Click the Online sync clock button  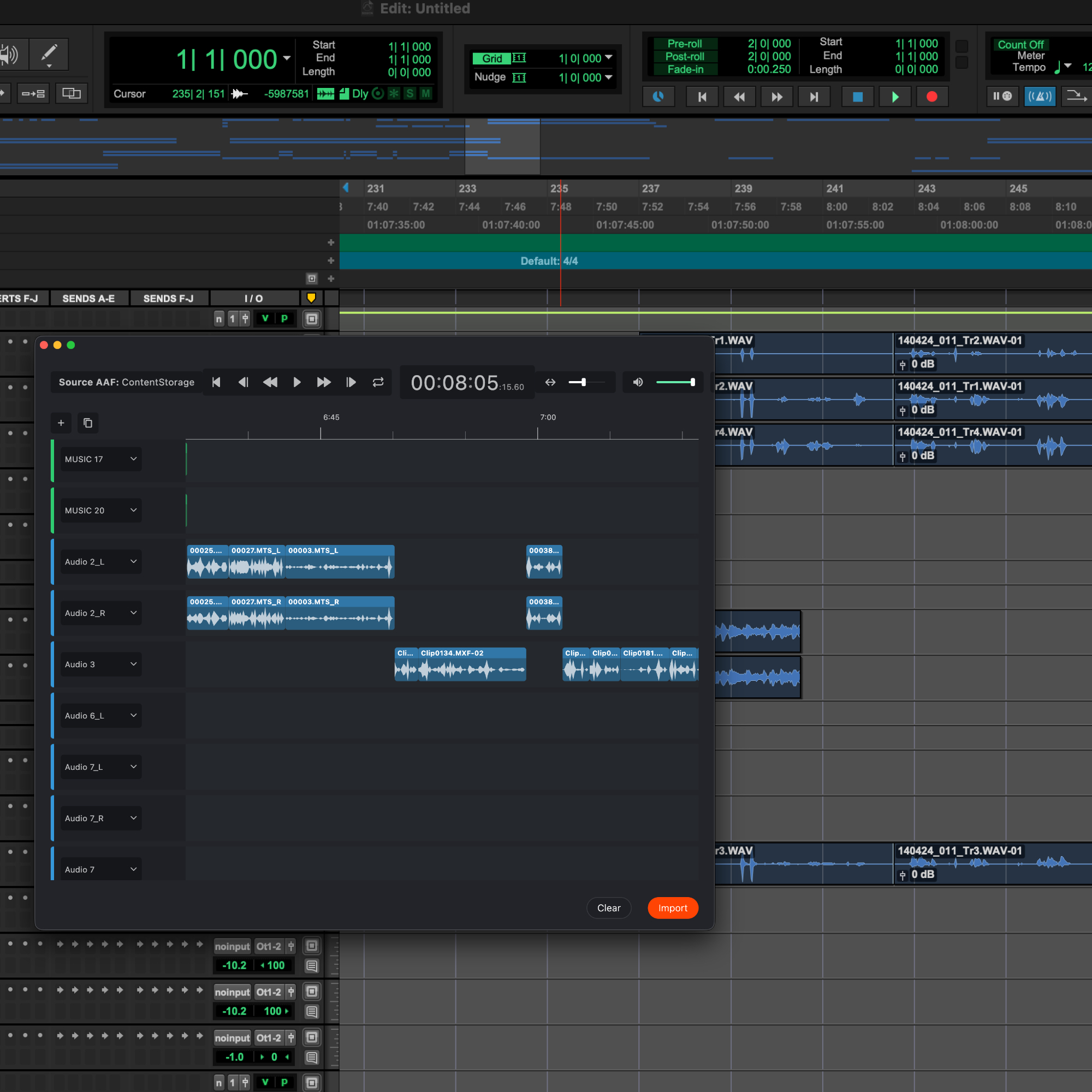pos(658,97)
